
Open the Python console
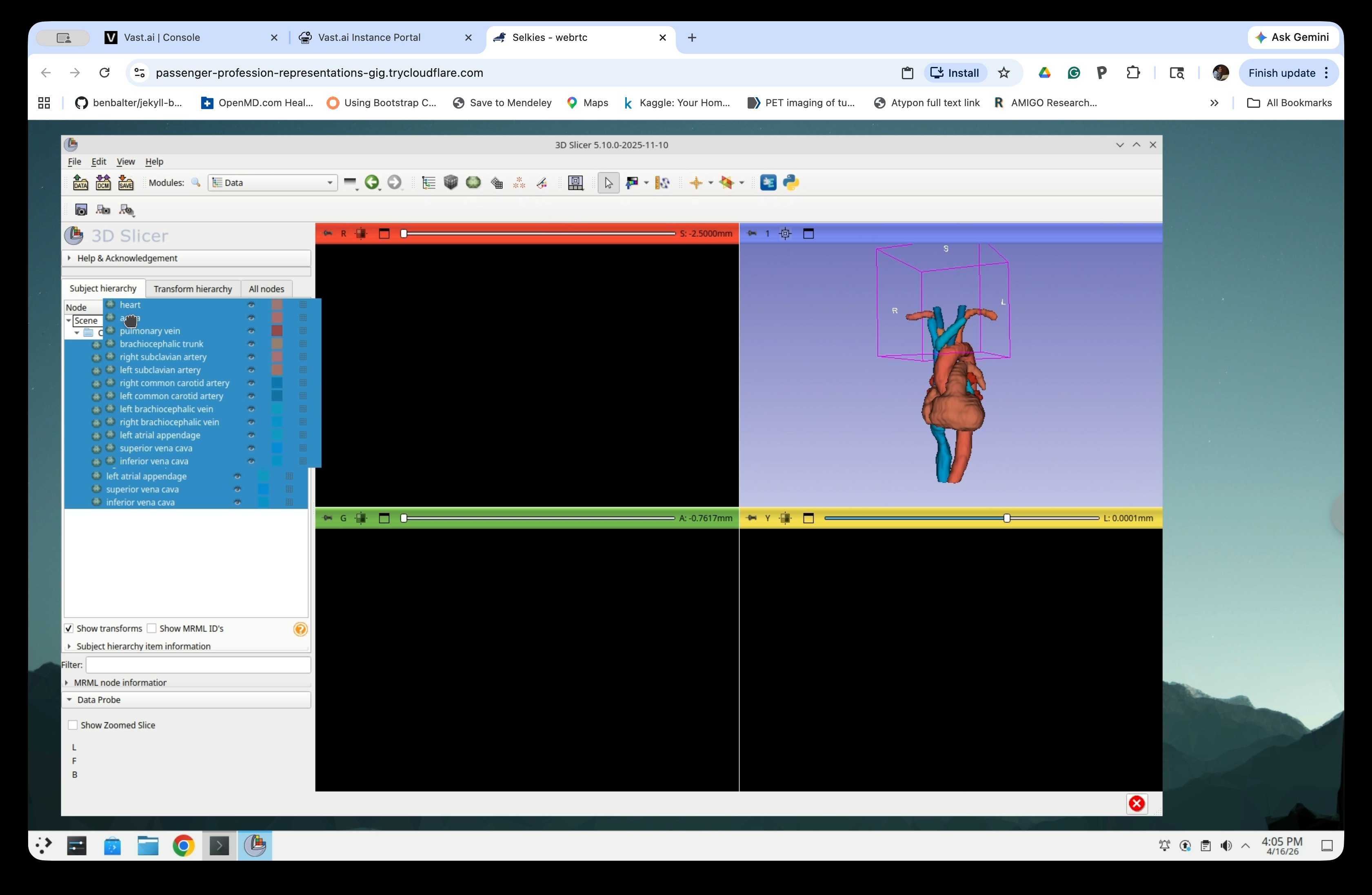coord(791,182)
